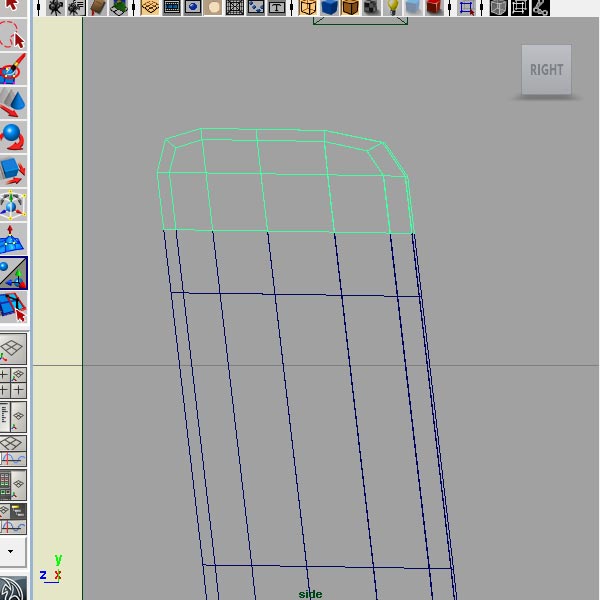
Task: Toggle Textured display mode
Action: click(x=371, y=8)
